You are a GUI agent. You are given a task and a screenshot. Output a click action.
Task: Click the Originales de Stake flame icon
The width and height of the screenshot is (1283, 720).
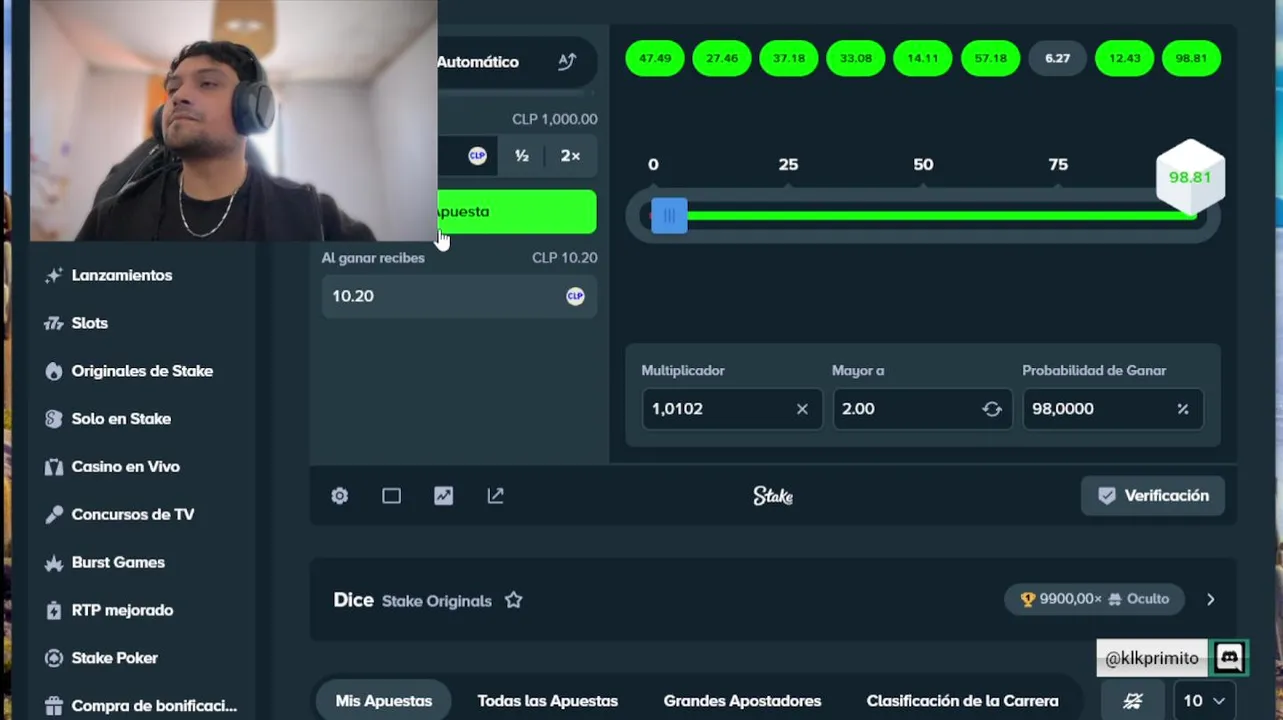pyautogui.click(x=54, y=371)
